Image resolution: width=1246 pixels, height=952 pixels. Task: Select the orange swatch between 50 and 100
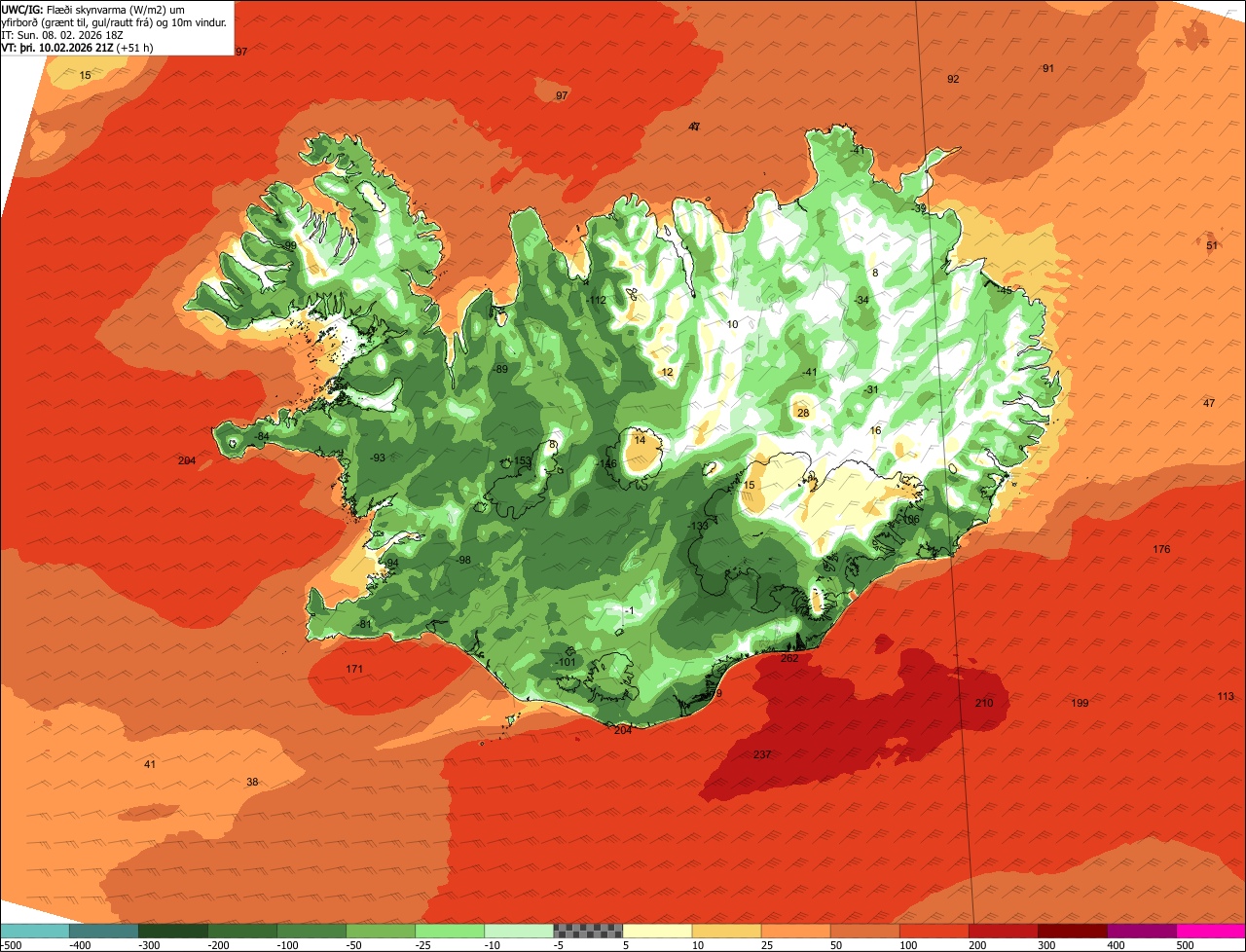[864, 931]
